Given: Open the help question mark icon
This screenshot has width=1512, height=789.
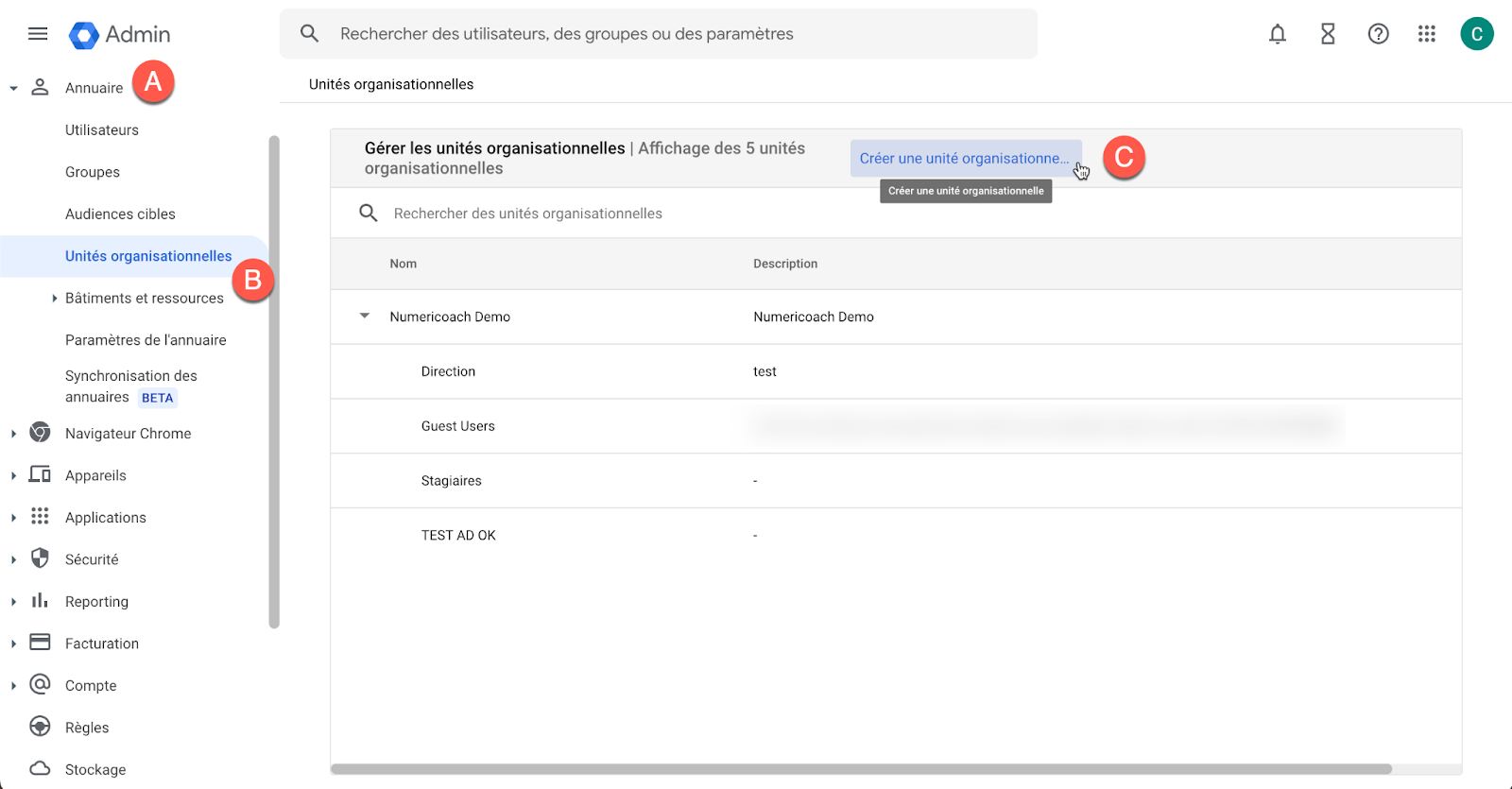Looking at the screenshot, I should coord(1379,34).
